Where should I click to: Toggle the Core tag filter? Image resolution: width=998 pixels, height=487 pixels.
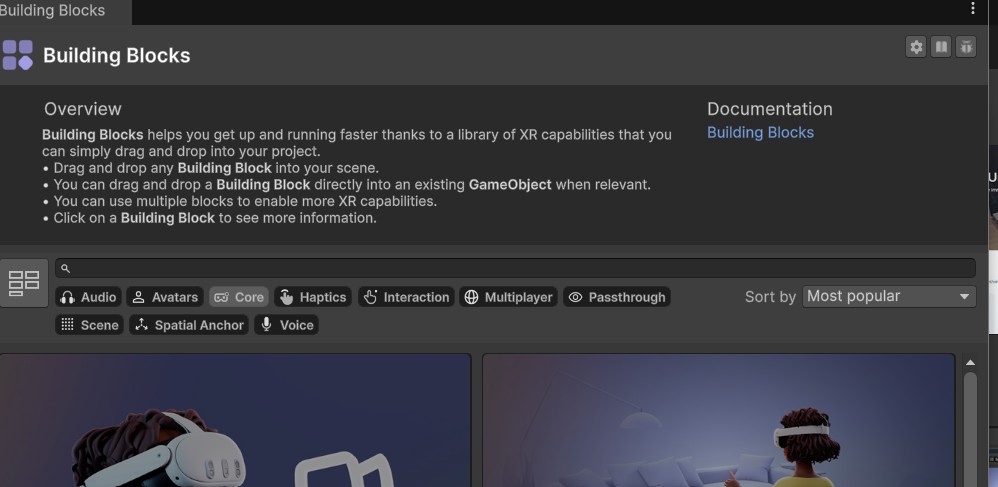(239, 297)
